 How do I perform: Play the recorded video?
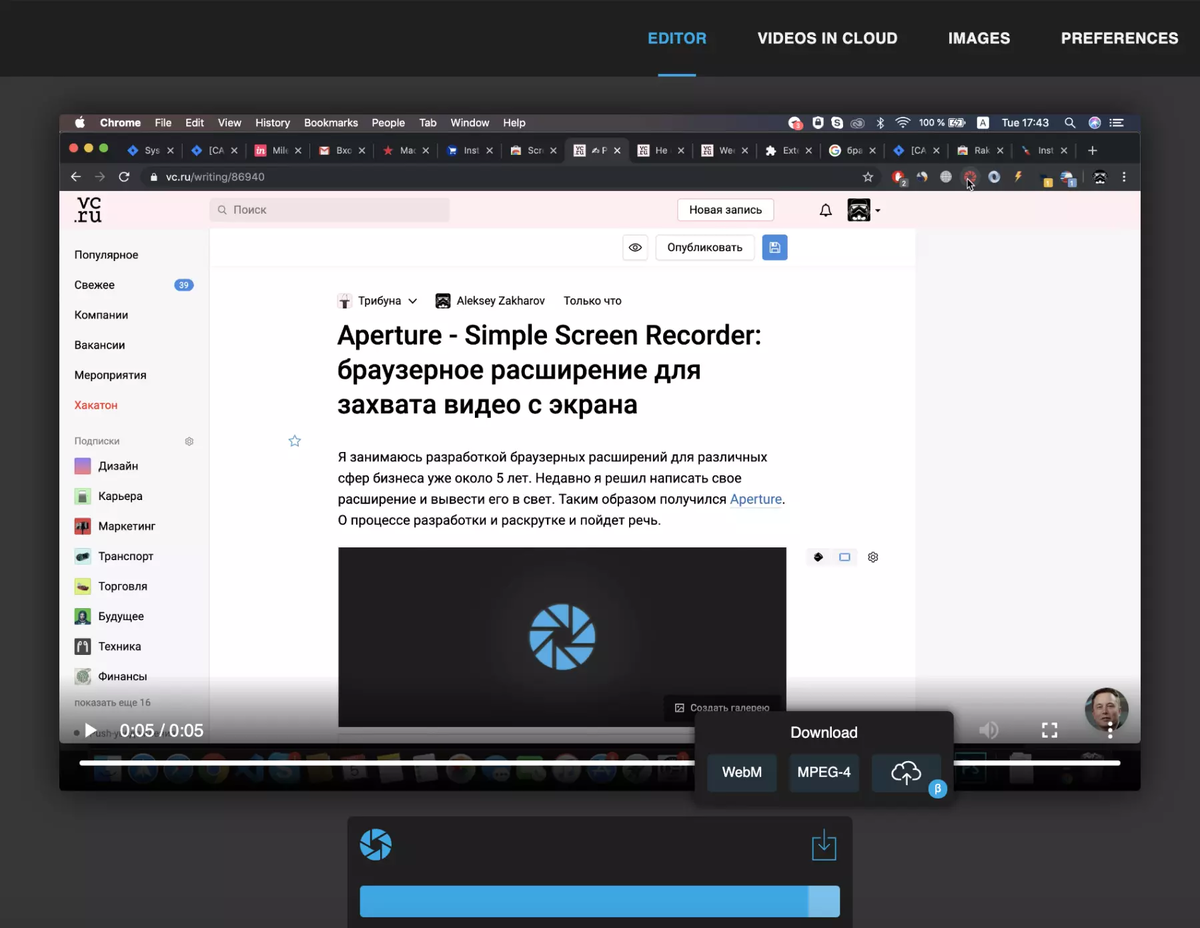[90, 731]
